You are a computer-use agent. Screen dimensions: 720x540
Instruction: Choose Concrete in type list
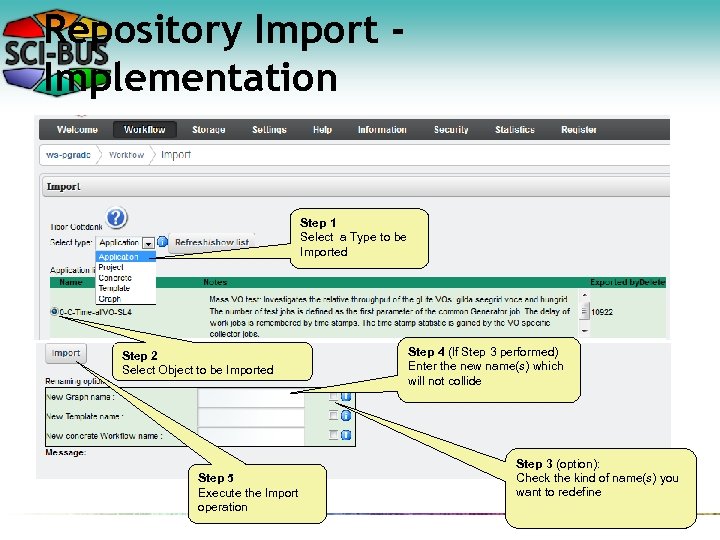click(x=126, y=278)
